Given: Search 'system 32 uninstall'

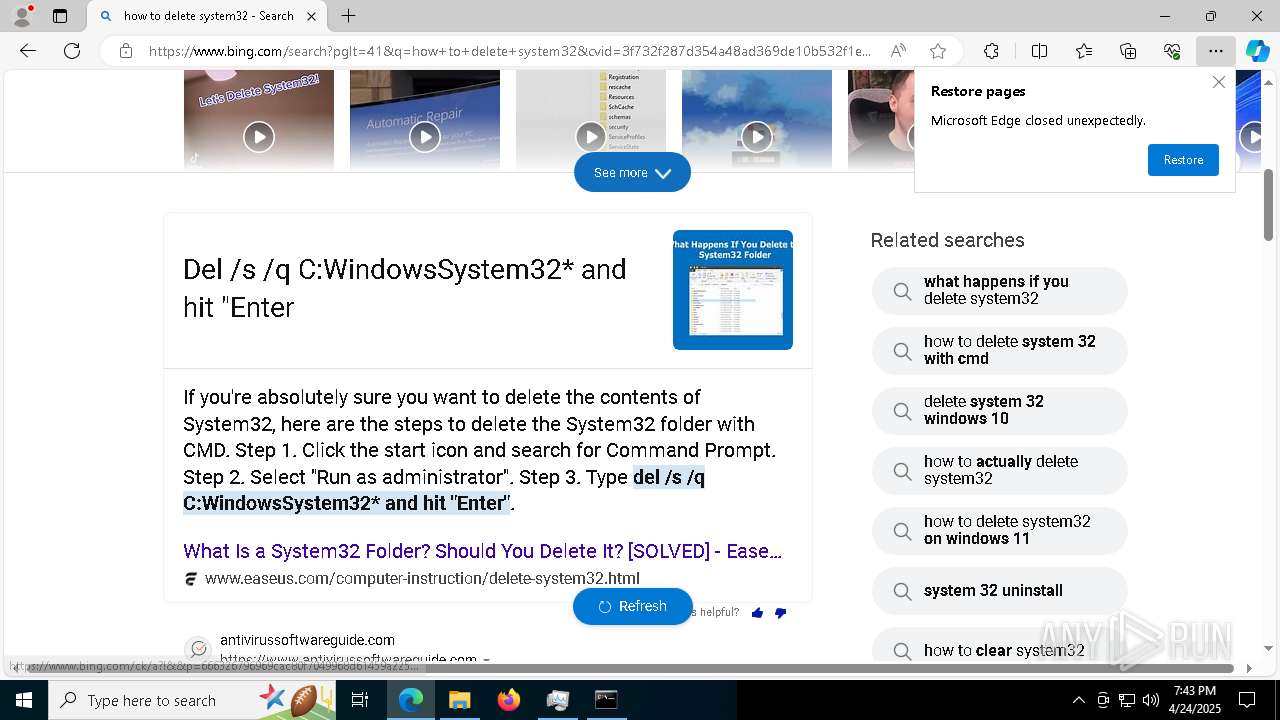Looking at the screenshot, I should coord(1000,590).
